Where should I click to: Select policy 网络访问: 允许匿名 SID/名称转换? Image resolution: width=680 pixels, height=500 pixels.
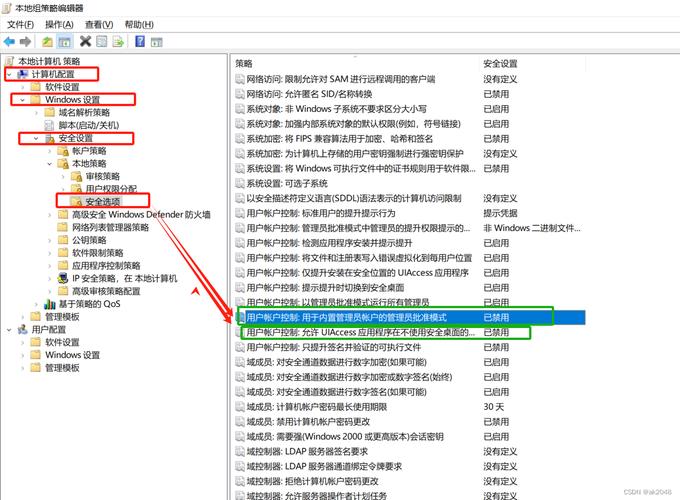(x=309, y=94)
